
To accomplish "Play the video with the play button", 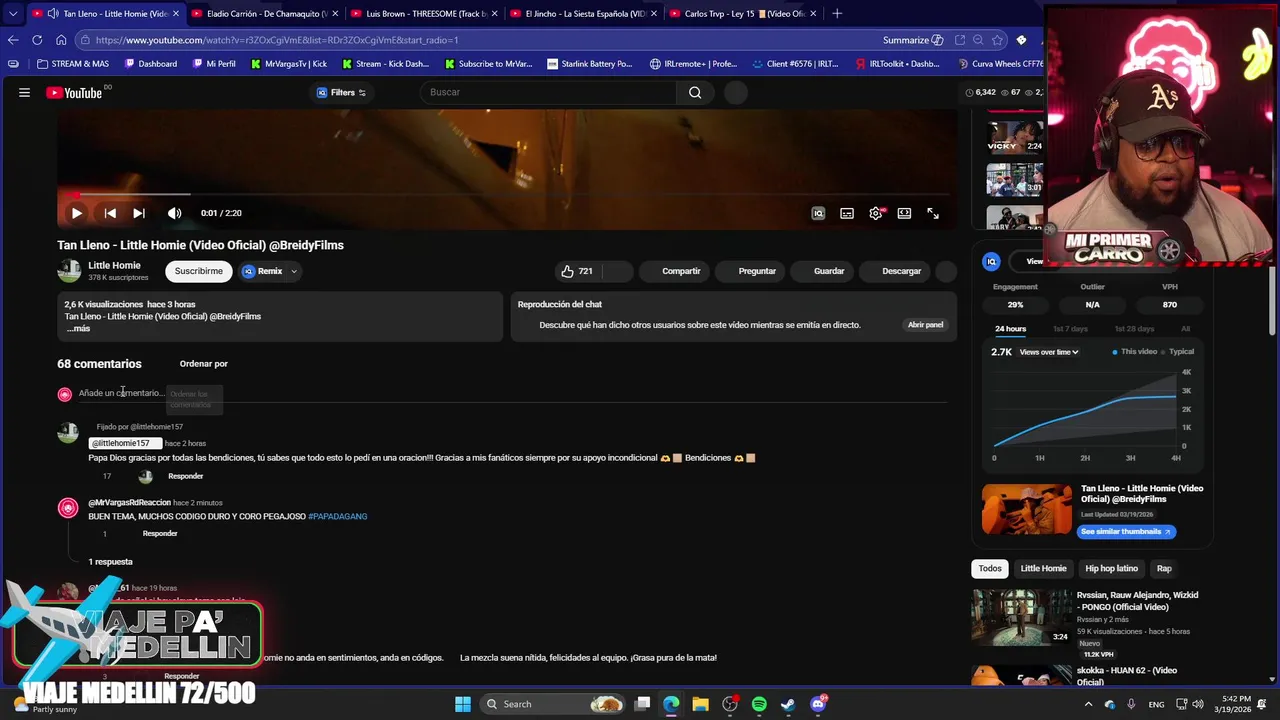I will (x=76, y=213).
